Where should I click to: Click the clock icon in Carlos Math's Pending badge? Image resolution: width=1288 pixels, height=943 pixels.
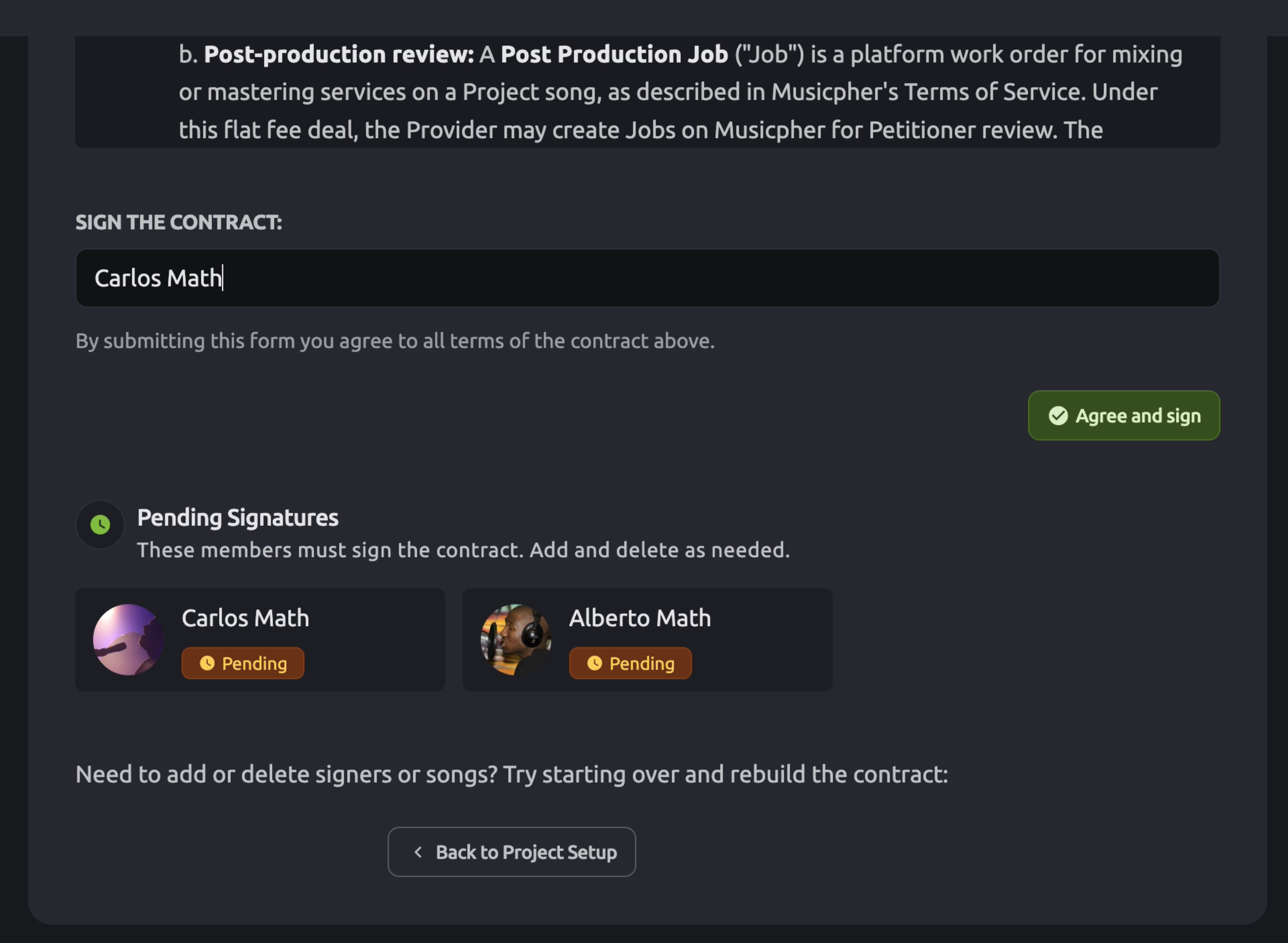[x=207, y=663]
